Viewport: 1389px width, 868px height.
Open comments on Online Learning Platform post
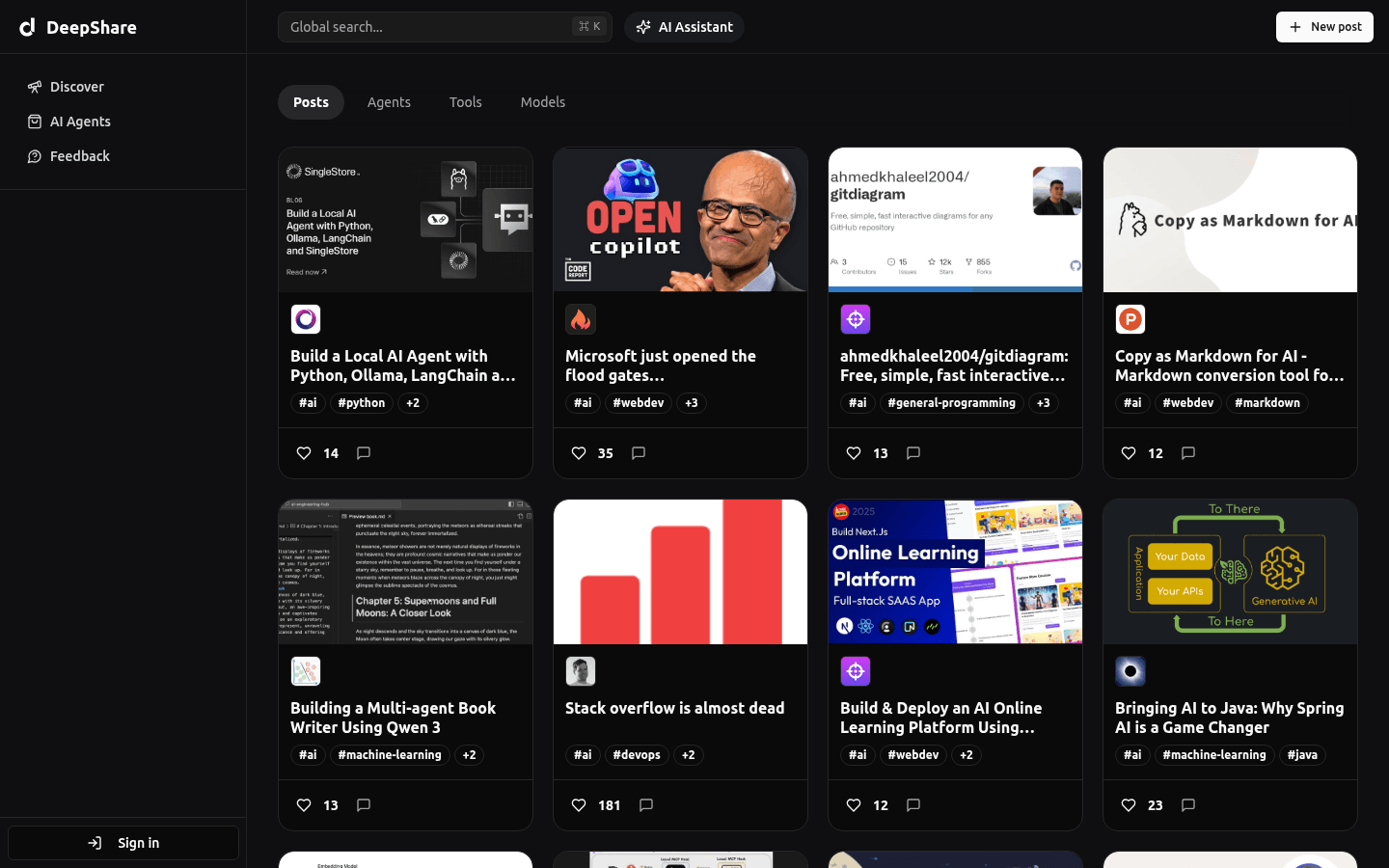tap(913, 805)
